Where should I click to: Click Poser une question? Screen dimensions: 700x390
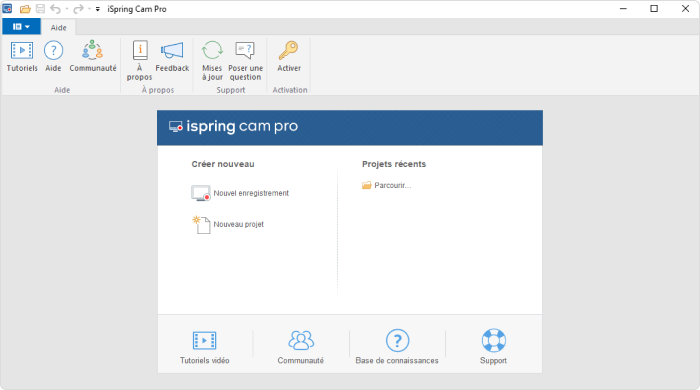pos(245,61)
